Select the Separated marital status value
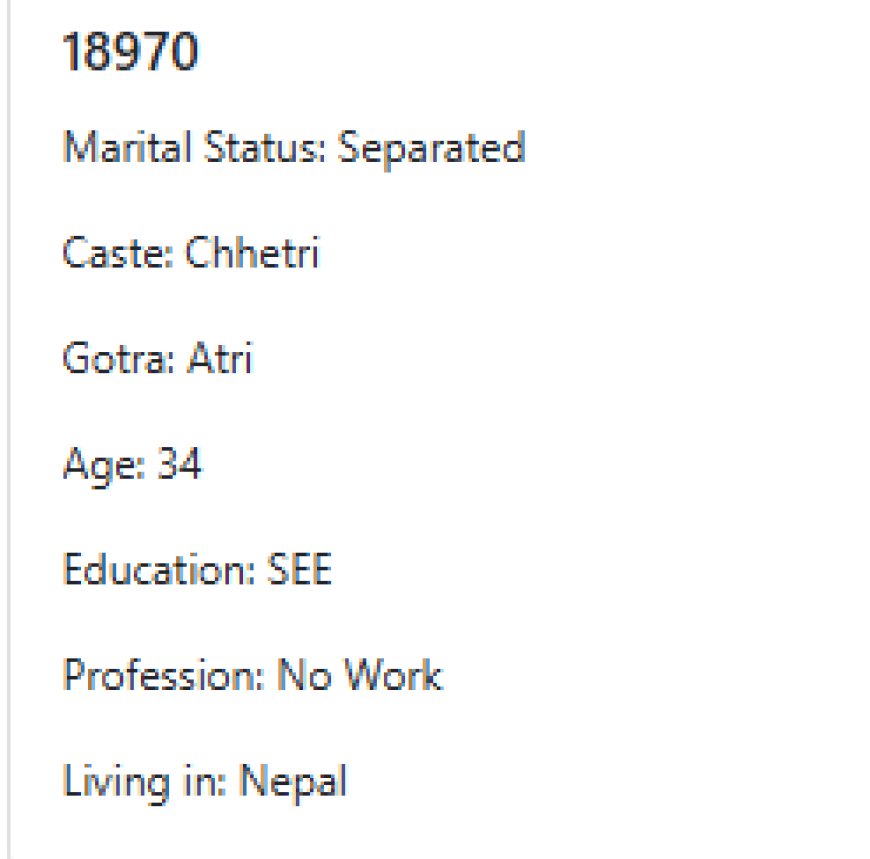 (431, 149)
